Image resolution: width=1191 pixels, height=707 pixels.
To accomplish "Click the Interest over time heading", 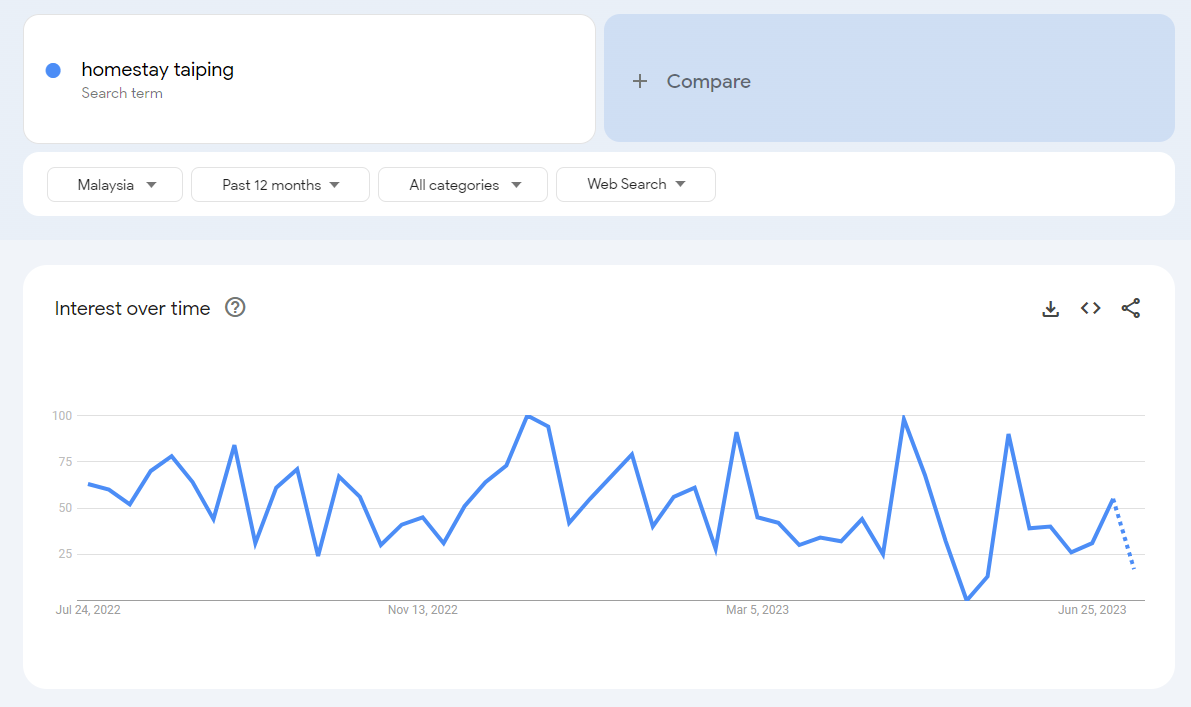I will (x=132, y=309).
